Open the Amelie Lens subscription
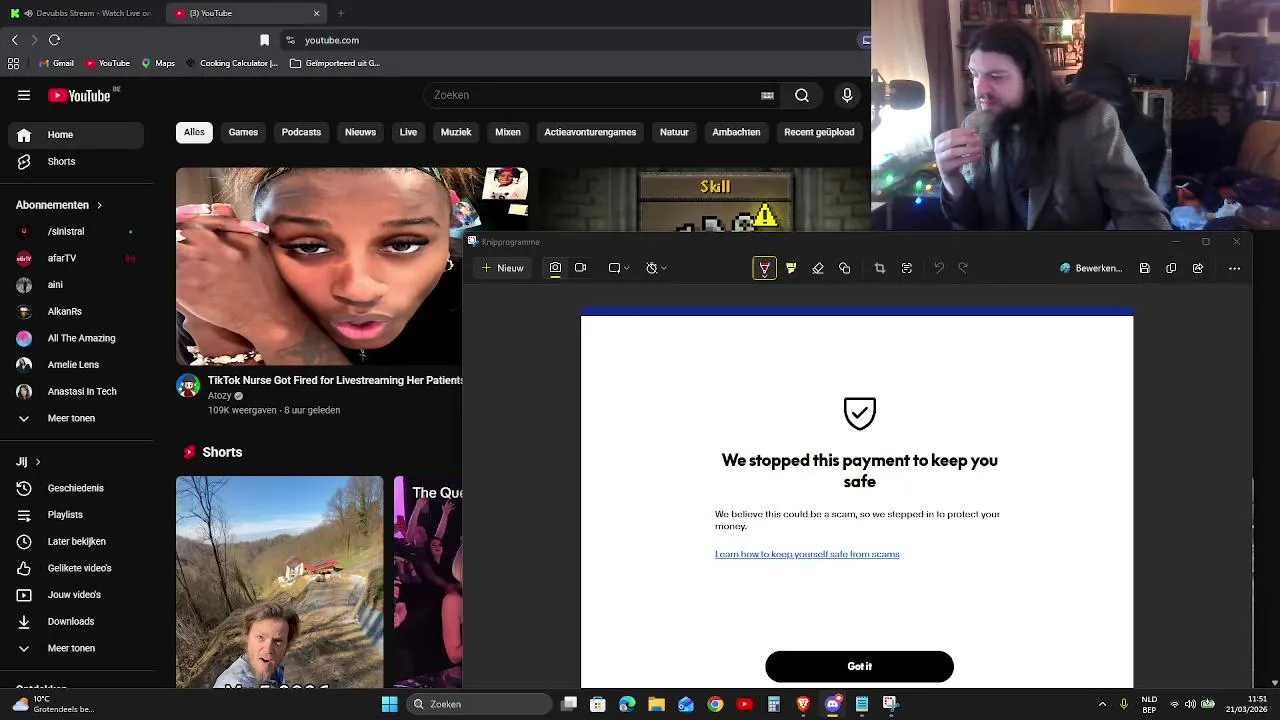The width and height of the screenshot is (1280, 720). tap(76, 365)
